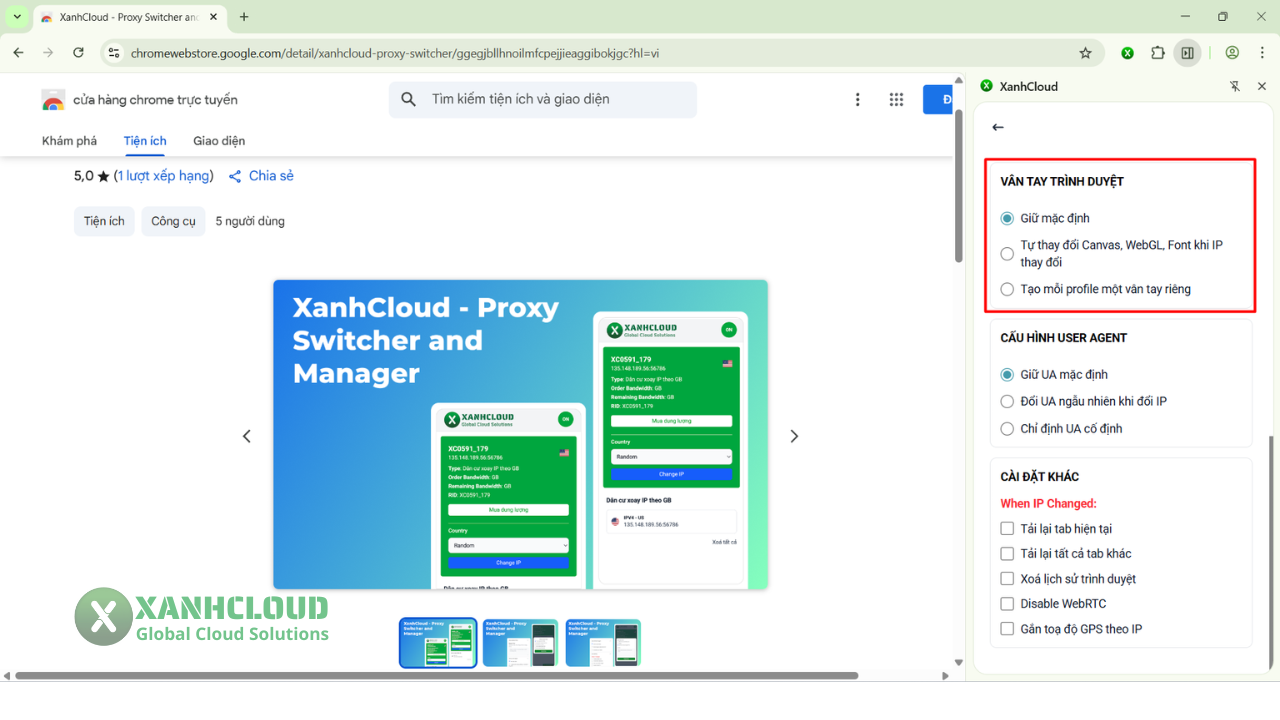Screen dimensions: 1280x720
Task: Check "Gán toạ độ GPS theo IP"
Action: click(1008, 629)
